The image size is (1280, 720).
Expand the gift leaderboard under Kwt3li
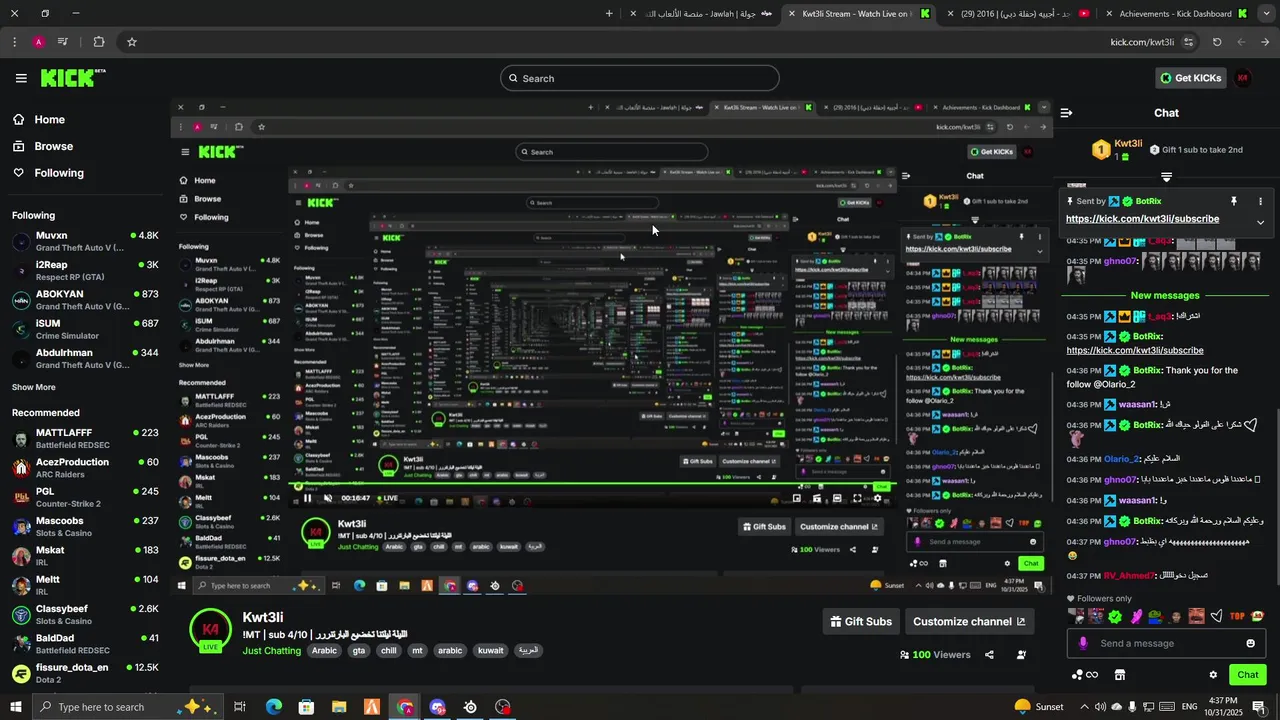click(1166, 177)
